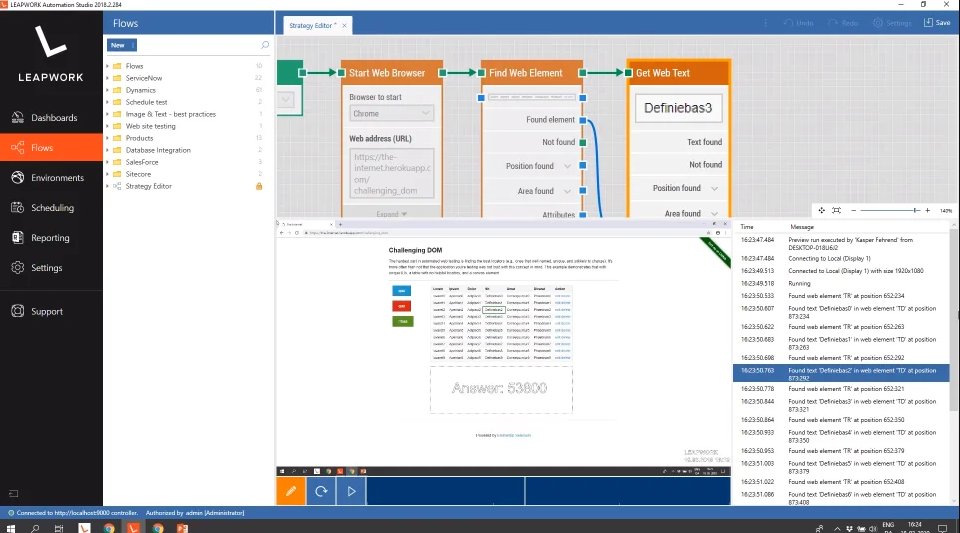
Task: Select 'Connecting to Local (Display 1)' log row
Action: [841, 258]
